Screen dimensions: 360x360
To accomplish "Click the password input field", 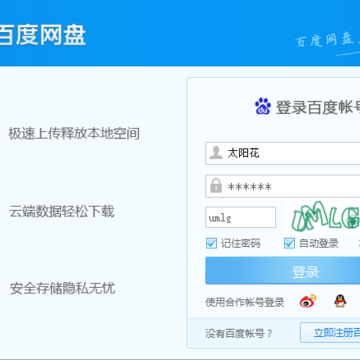I will (283, 186).
